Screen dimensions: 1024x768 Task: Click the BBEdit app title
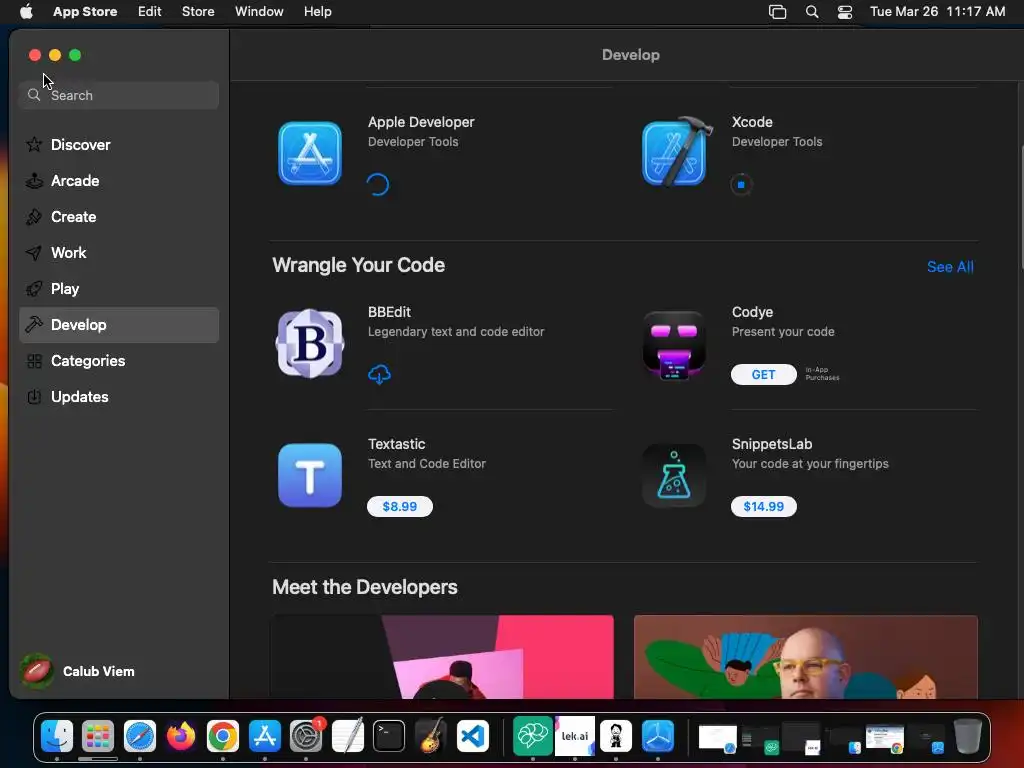(x=389, y=312)
